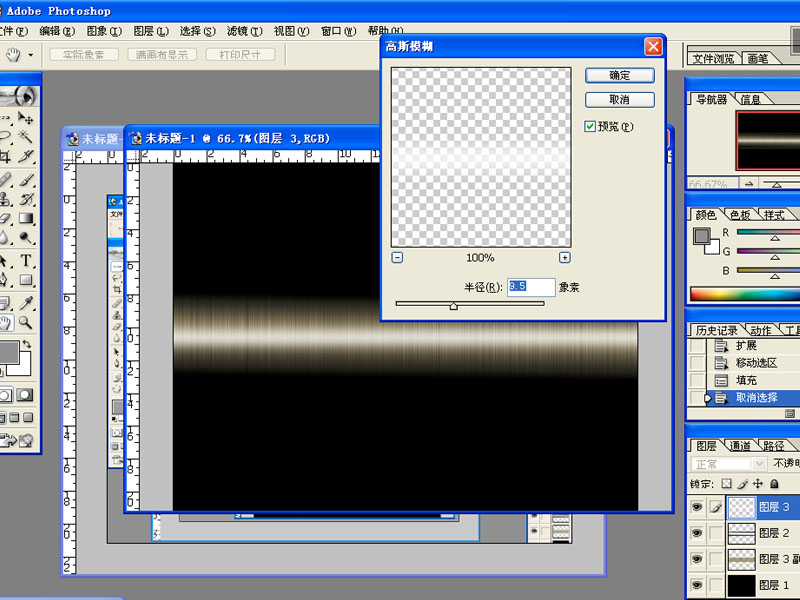Open the 滤镜 menu

pos(244,31)
